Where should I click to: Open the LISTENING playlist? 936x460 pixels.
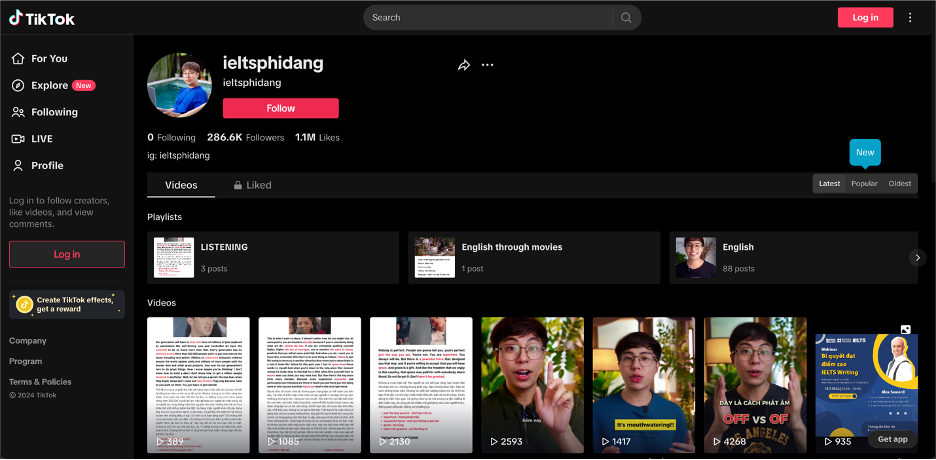(273, 258)
